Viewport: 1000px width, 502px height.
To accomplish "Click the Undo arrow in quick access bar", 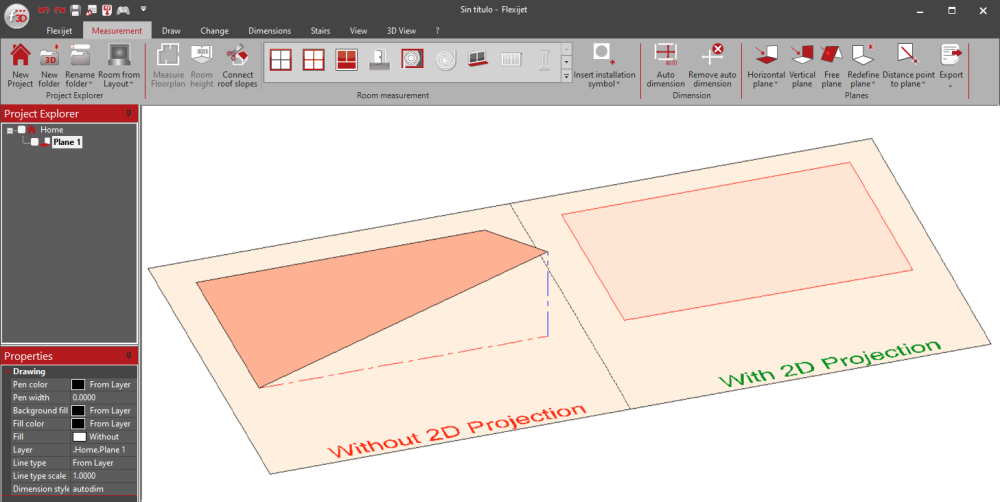I will (43, 10).
